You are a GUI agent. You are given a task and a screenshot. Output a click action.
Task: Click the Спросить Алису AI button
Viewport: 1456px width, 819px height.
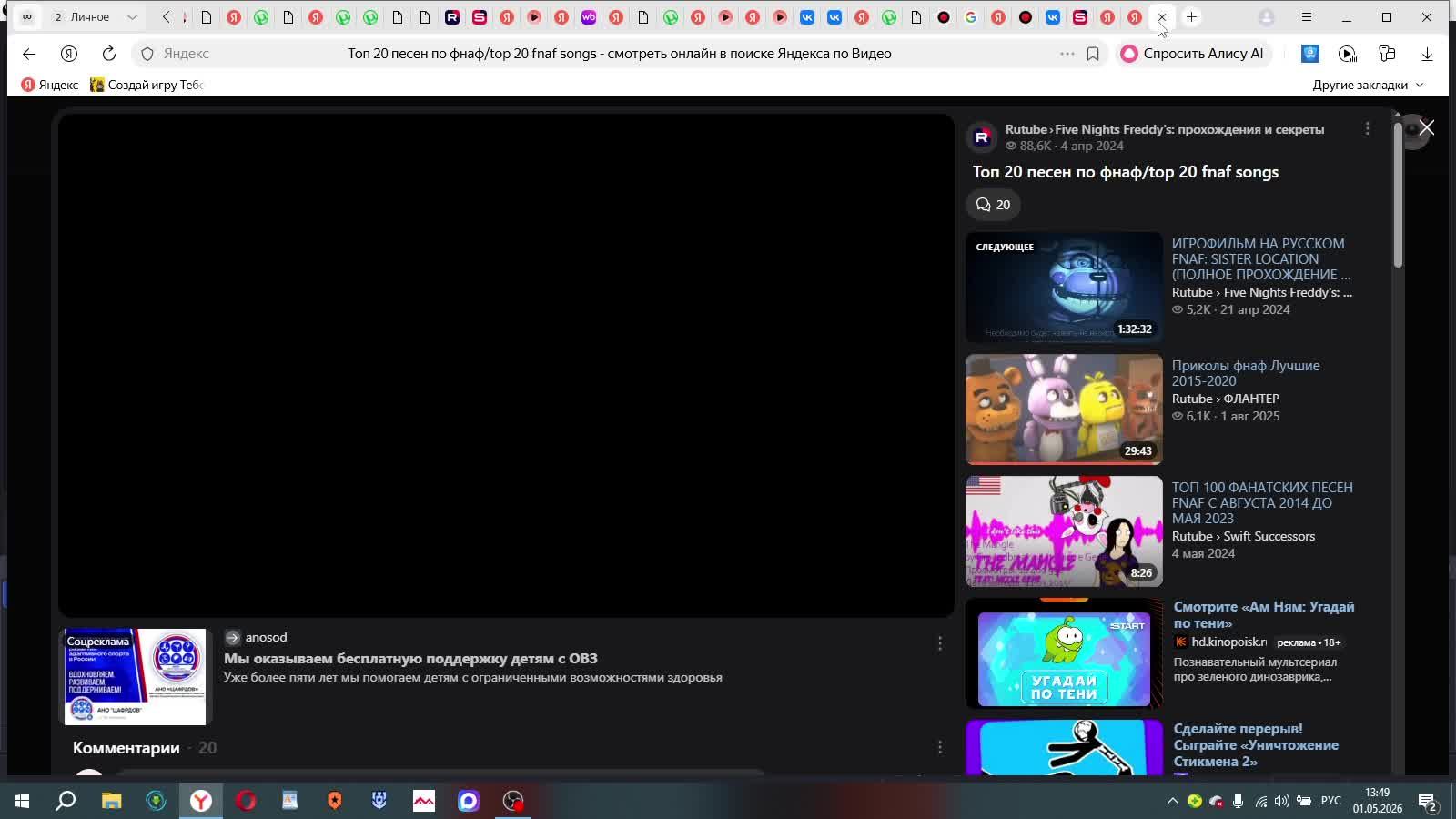click(x=1192, y=54)
